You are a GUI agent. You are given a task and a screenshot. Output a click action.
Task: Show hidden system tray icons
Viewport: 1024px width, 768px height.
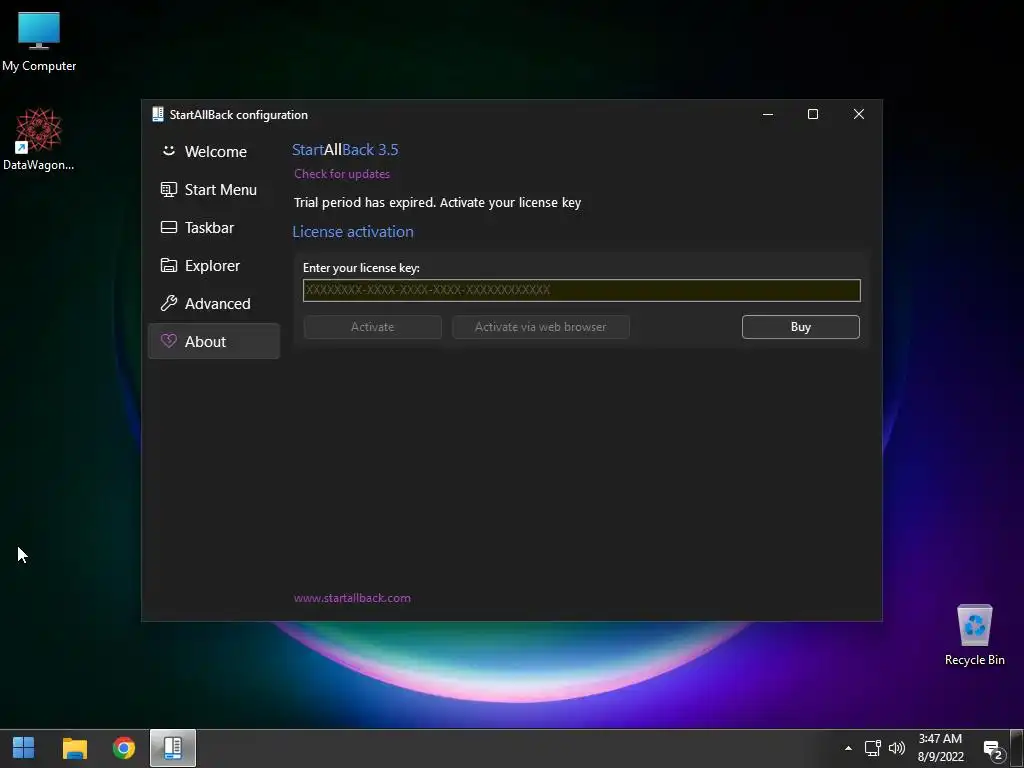point(848,748)
